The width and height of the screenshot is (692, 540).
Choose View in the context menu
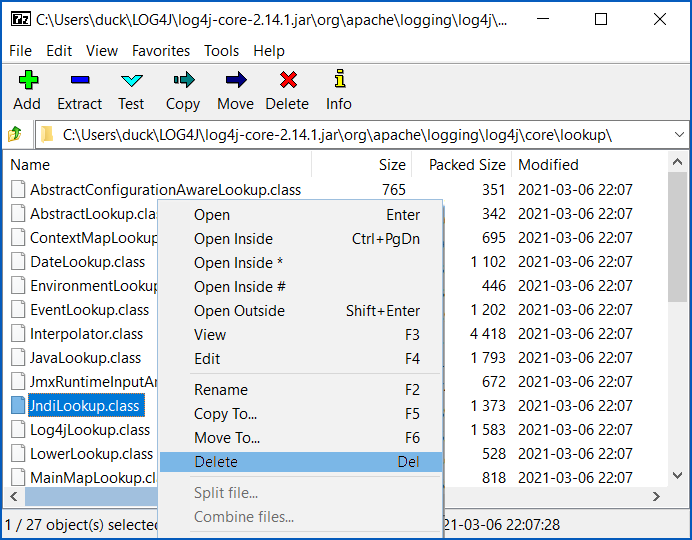point(301,334)
